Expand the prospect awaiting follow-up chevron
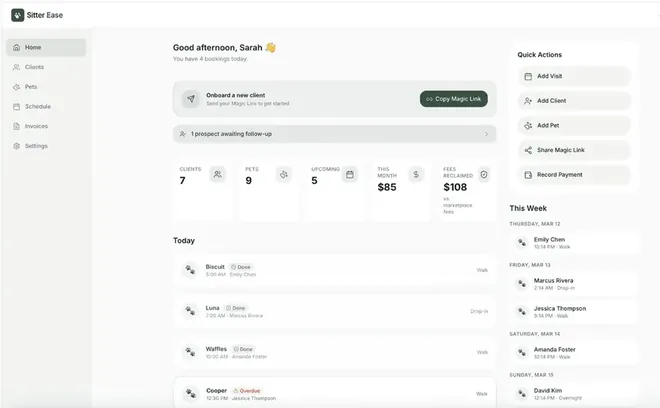Image resolution: width=660 pixels, height=408 pixels. 487,134
